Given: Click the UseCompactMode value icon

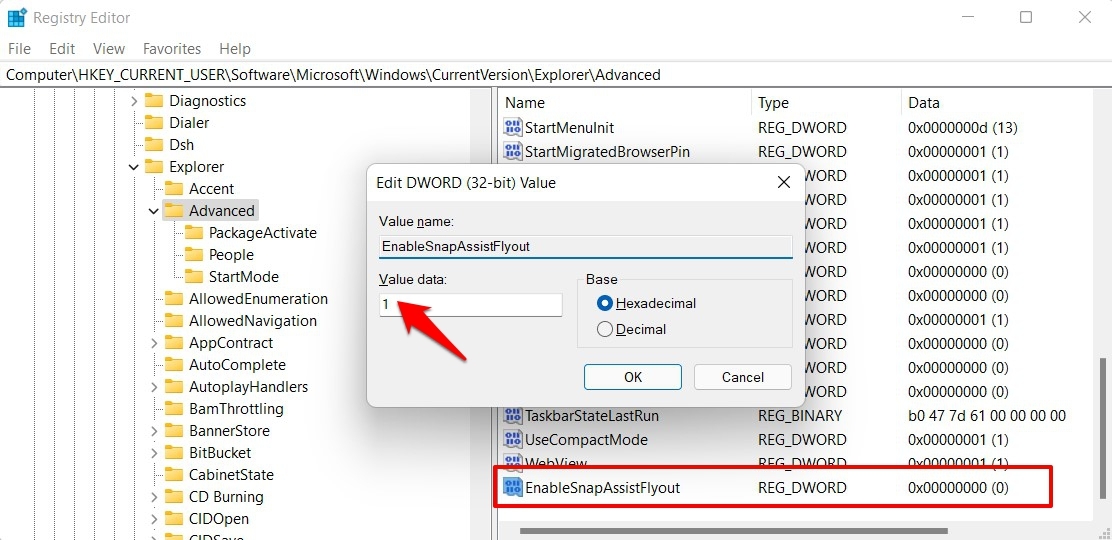Looking at the screenshot, I should click(512, 439).
